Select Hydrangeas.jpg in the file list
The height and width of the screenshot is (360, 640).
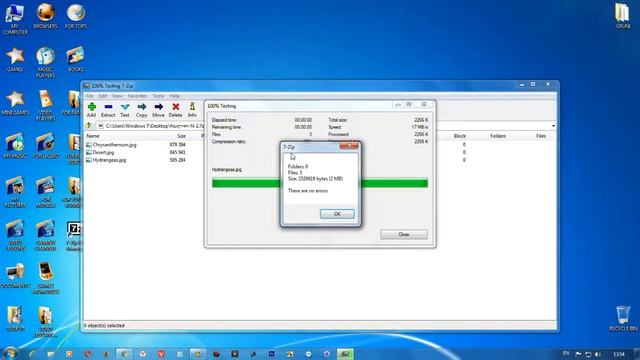click(x=109, y=160)
